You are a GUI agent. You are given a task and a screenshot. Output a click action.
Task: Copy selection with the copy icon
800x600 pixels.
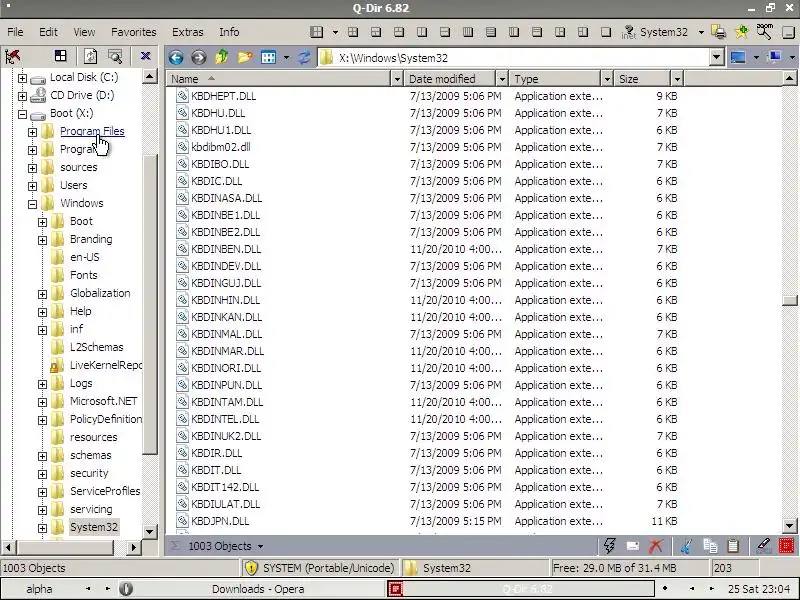click(710, 546)
